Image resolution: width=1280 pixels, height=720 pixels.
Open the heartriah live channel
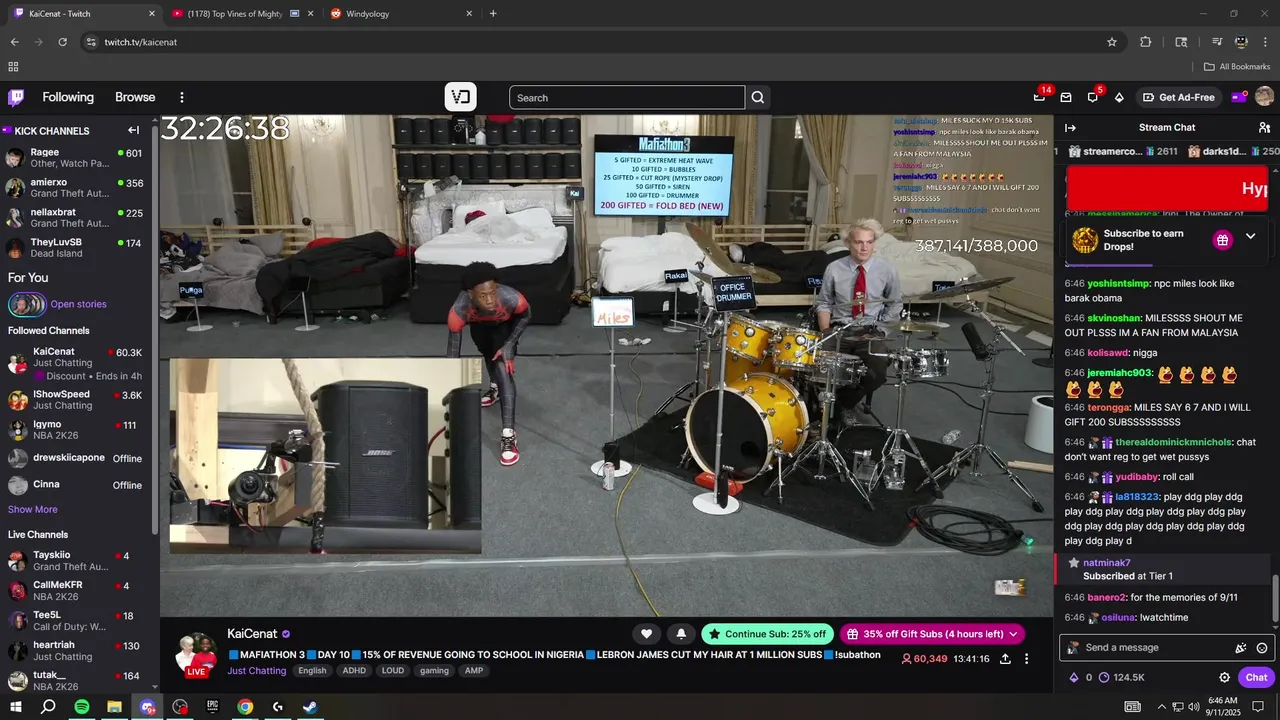pos(75,651)
